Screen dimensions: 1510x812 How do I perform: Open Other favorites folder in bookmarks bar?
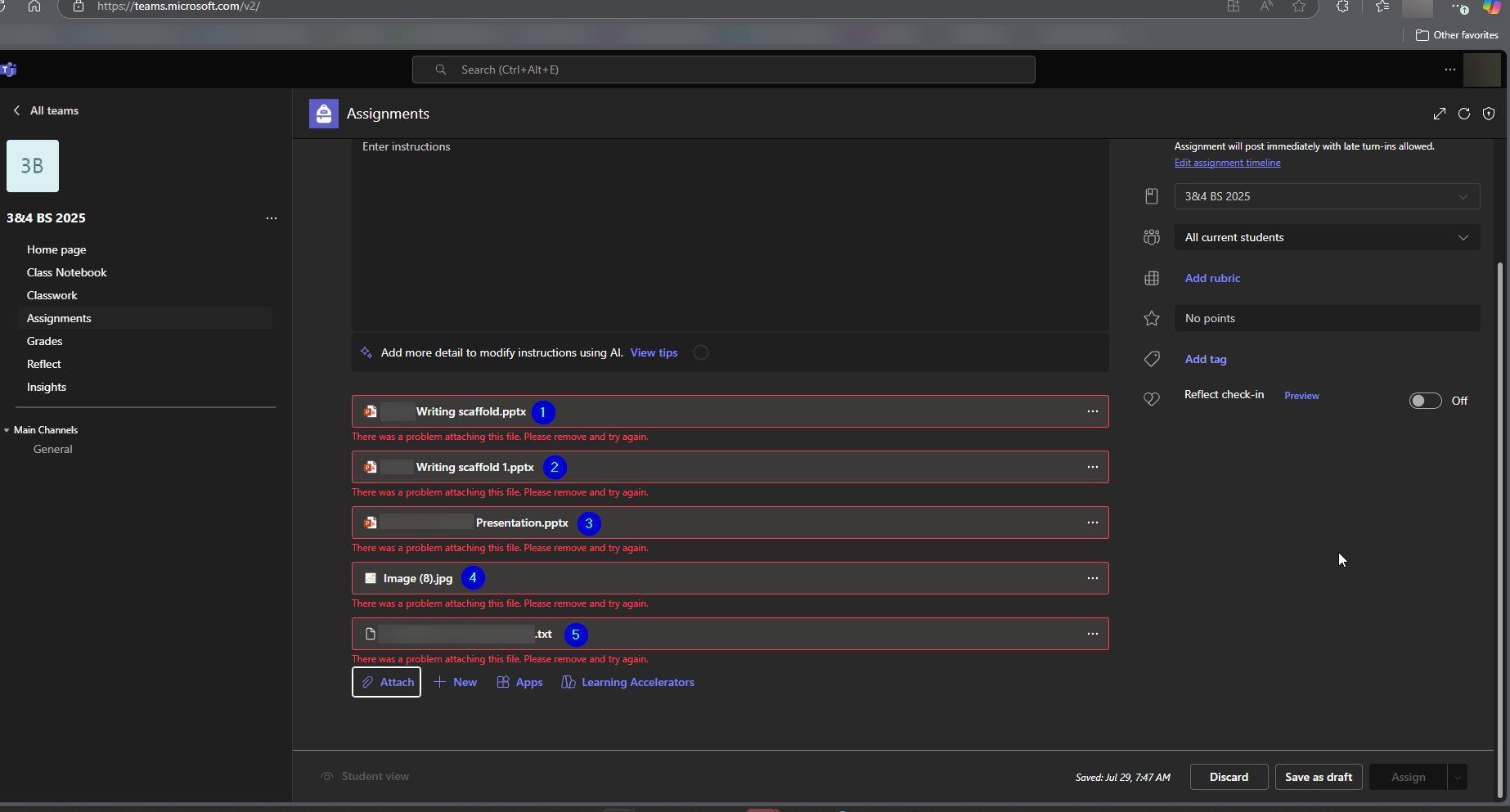pos(1457,35)
